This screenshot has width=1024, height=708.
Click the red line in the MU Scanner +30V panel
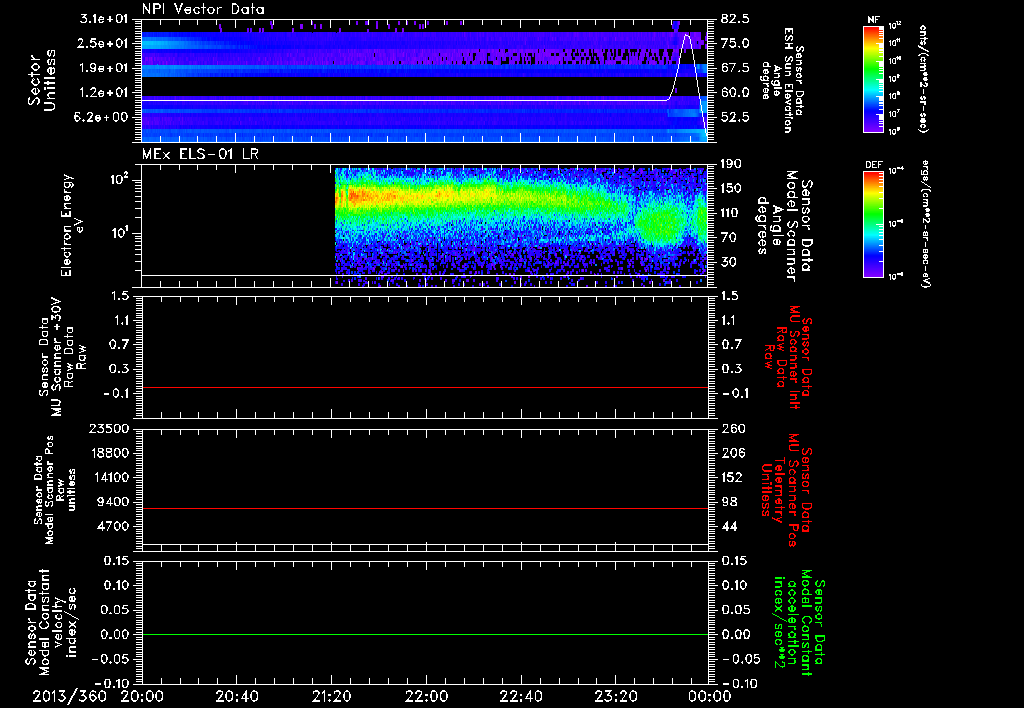click(424, 387)
